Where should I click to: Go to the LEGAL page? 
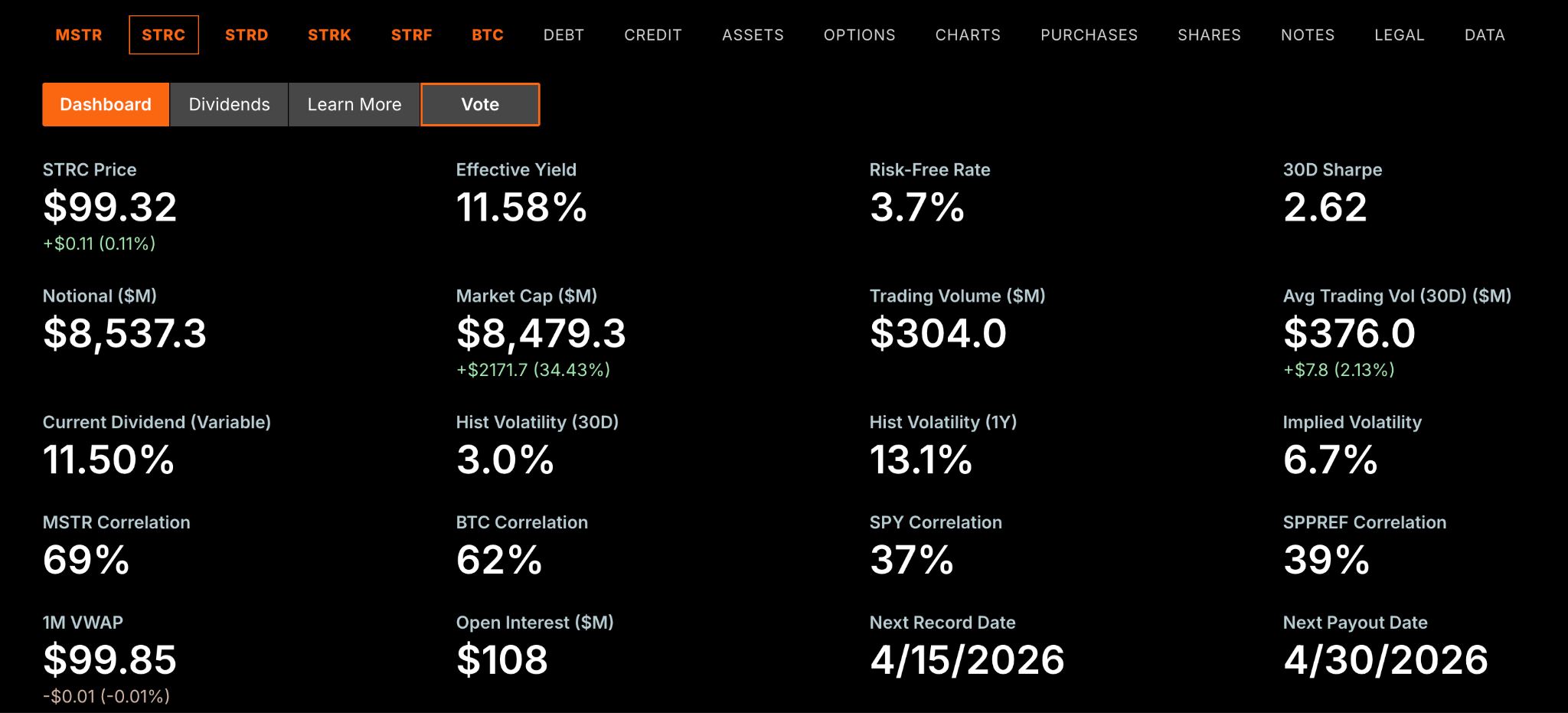coord(1399,35)
